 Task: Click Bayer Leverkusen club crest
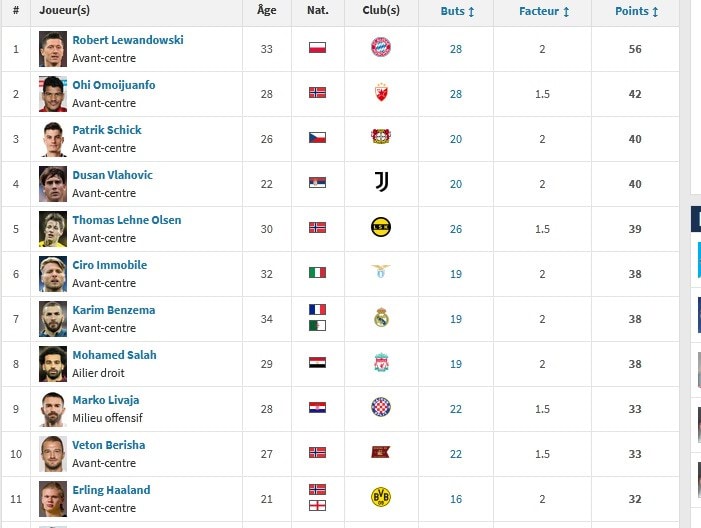381,137
